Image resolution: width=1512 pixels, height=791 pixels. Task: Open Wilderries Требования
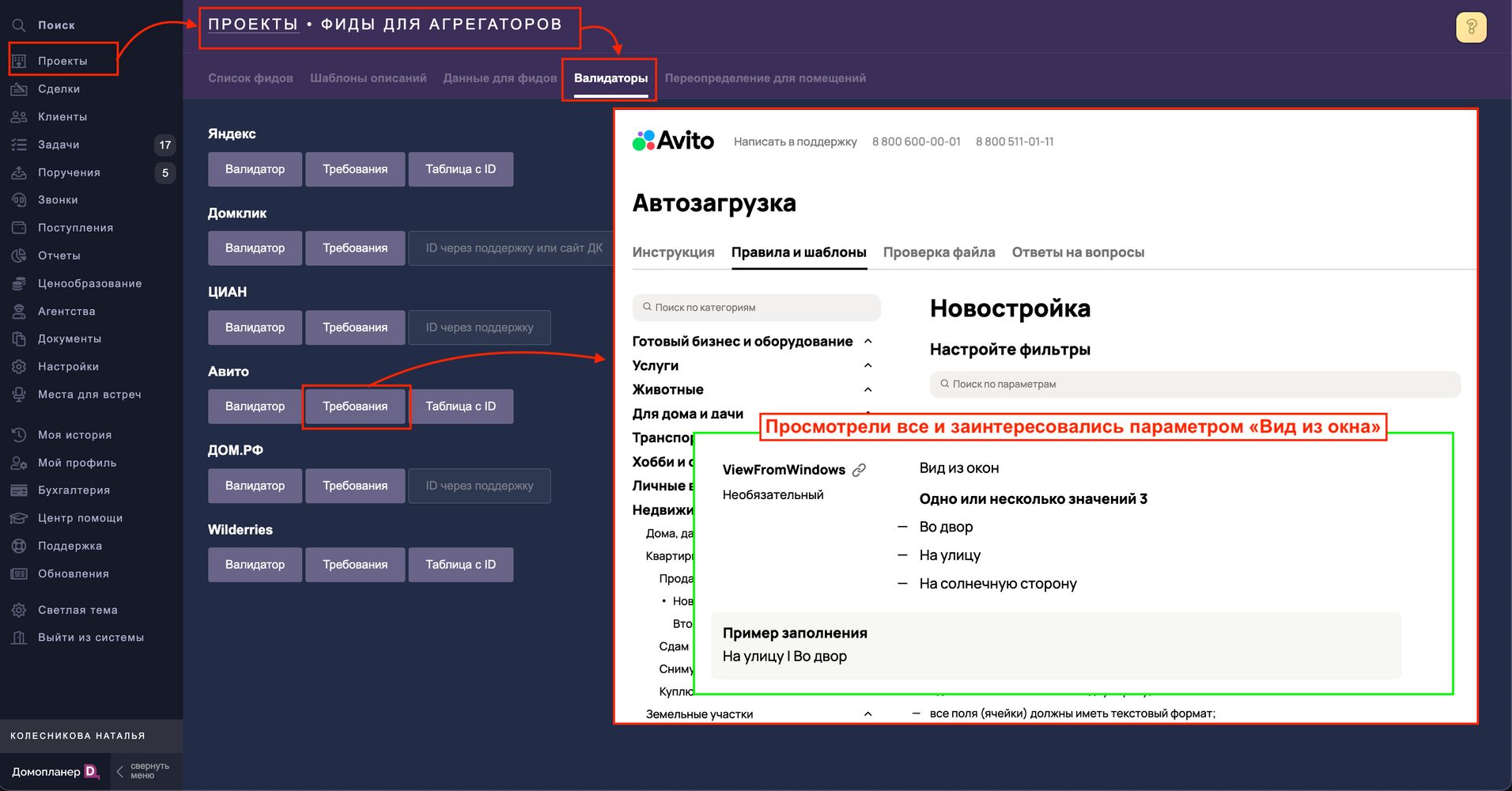pos(355,565)
